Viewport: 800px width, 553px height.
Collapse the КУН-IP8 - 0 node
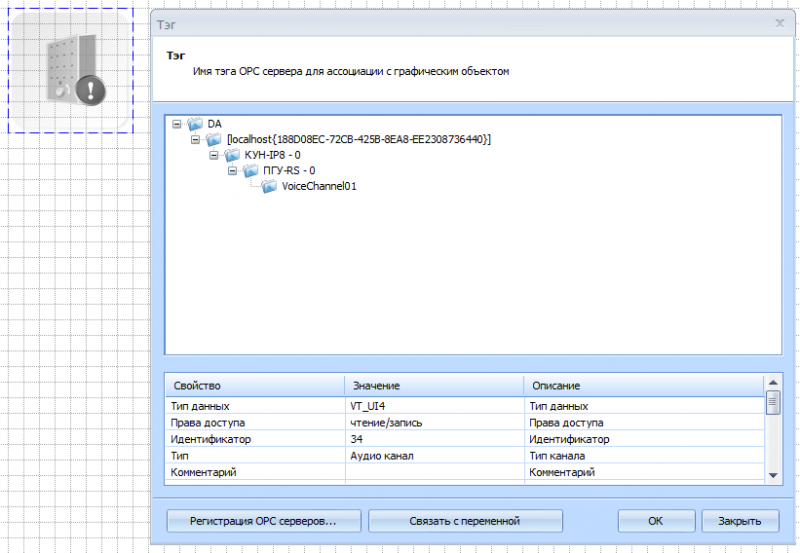tap(214, 155)
